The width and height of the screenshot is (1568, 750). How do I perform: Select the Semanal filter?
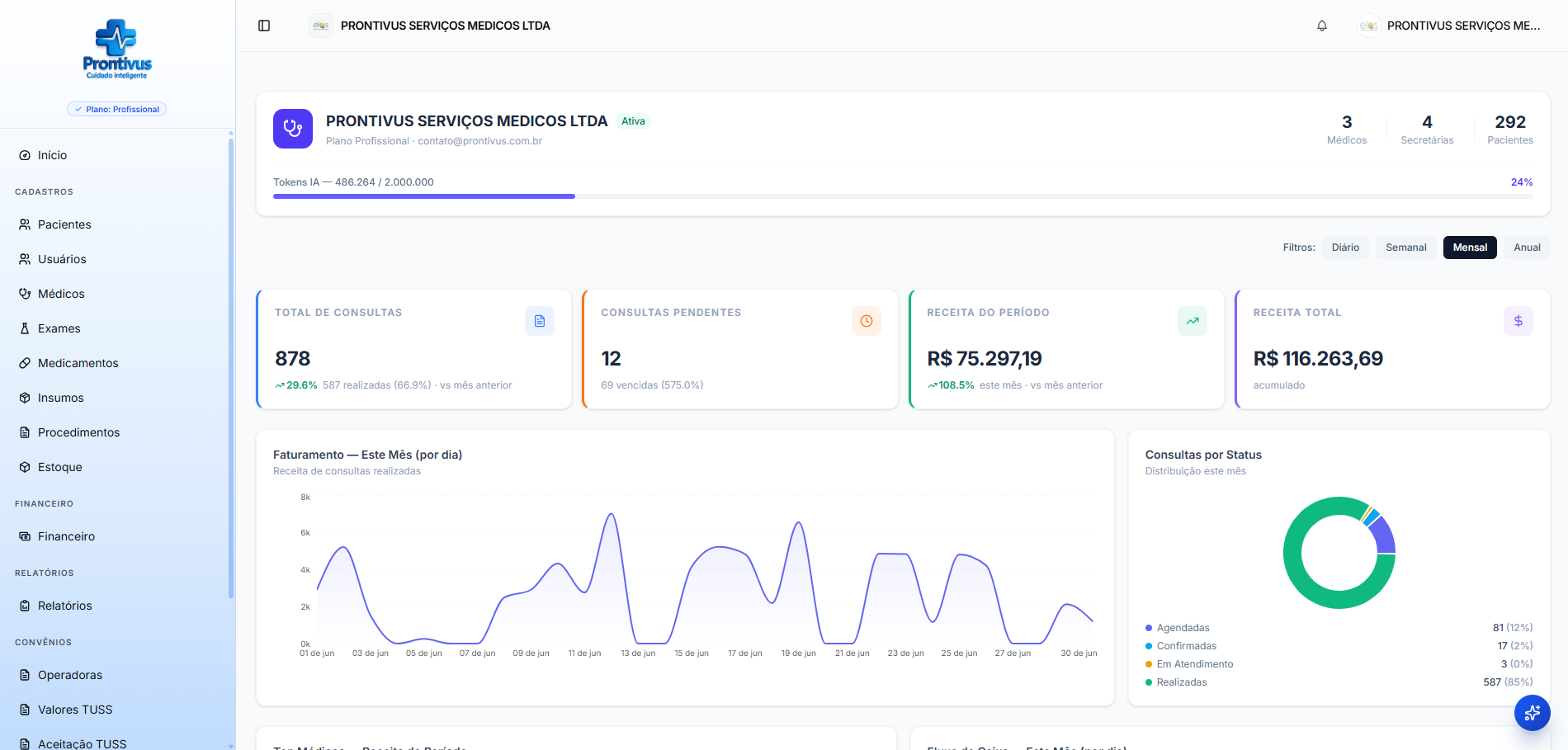pyautogui.click(x=1406, y=248)
